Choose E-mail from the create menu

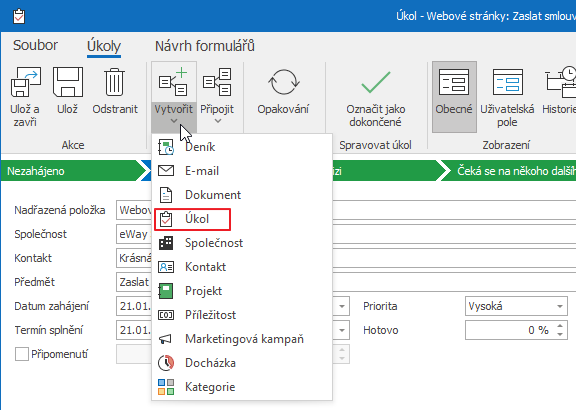point(242,171)
